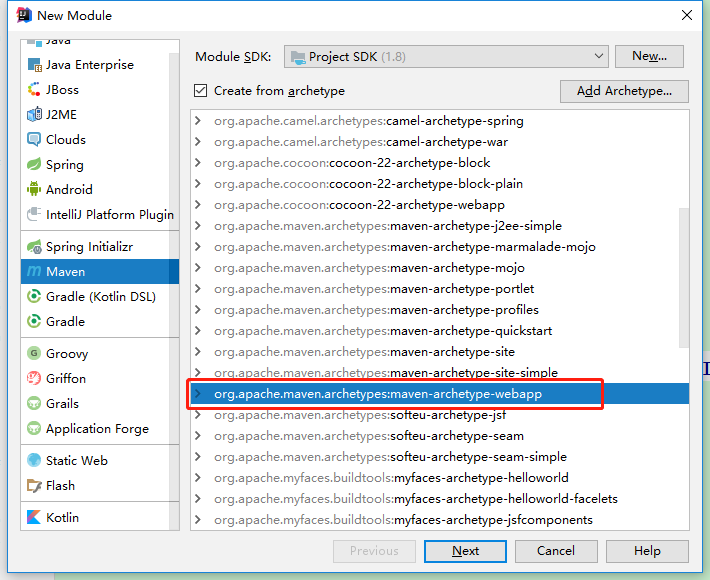710x580 pixels.
Task: Close the New Module dialog
Action: [x=686, y=15]
